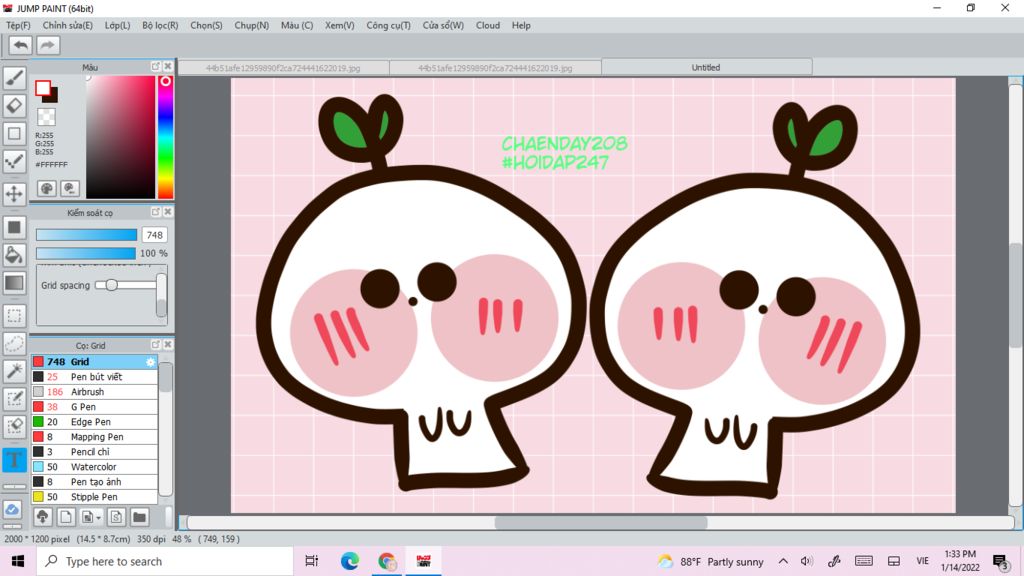Select the Stipple Pen brush
The height and width of the screenshot is (576, 1024).
tap(95, 497)
